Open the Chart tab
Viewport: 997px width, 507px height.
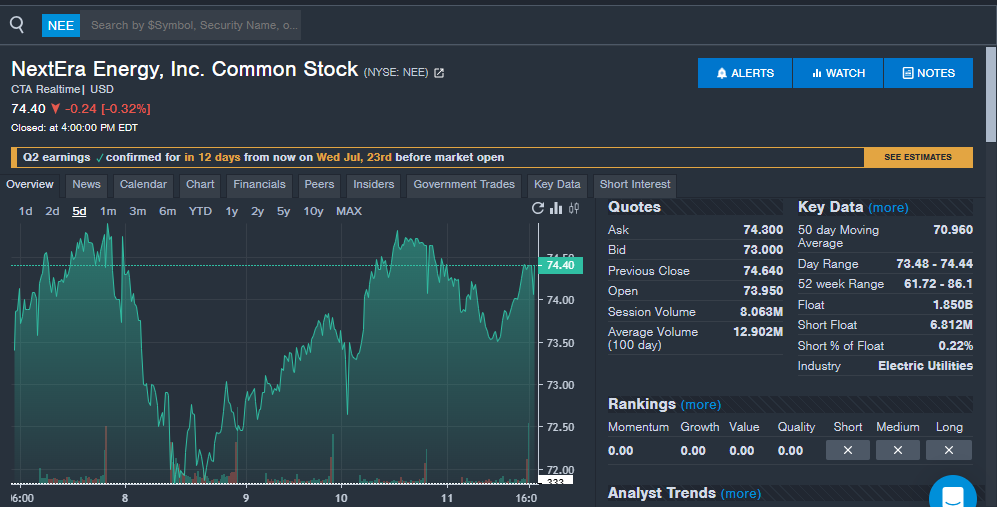pyautogui.click(x=200, y=184)
